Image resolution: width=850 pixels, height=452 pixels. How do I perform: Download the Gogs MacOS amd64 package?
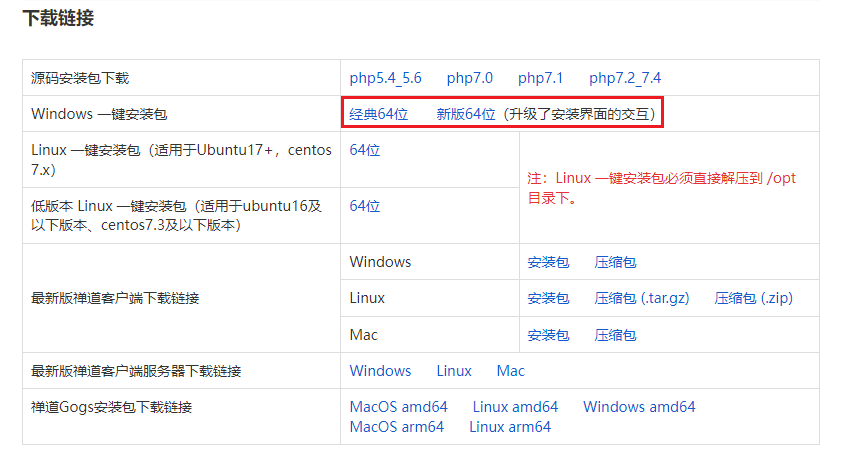tap(398, 407)
